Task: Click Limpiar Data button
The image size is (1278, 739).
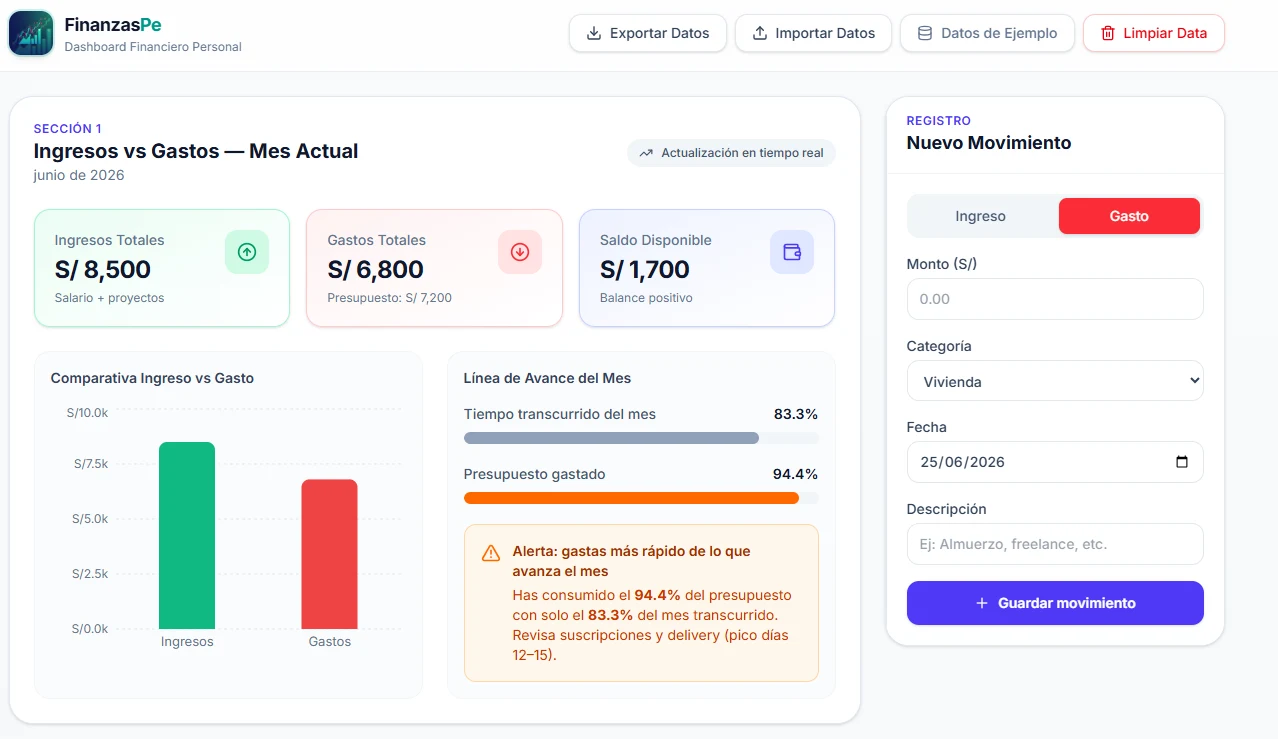Action: [x=1154, y=33]
